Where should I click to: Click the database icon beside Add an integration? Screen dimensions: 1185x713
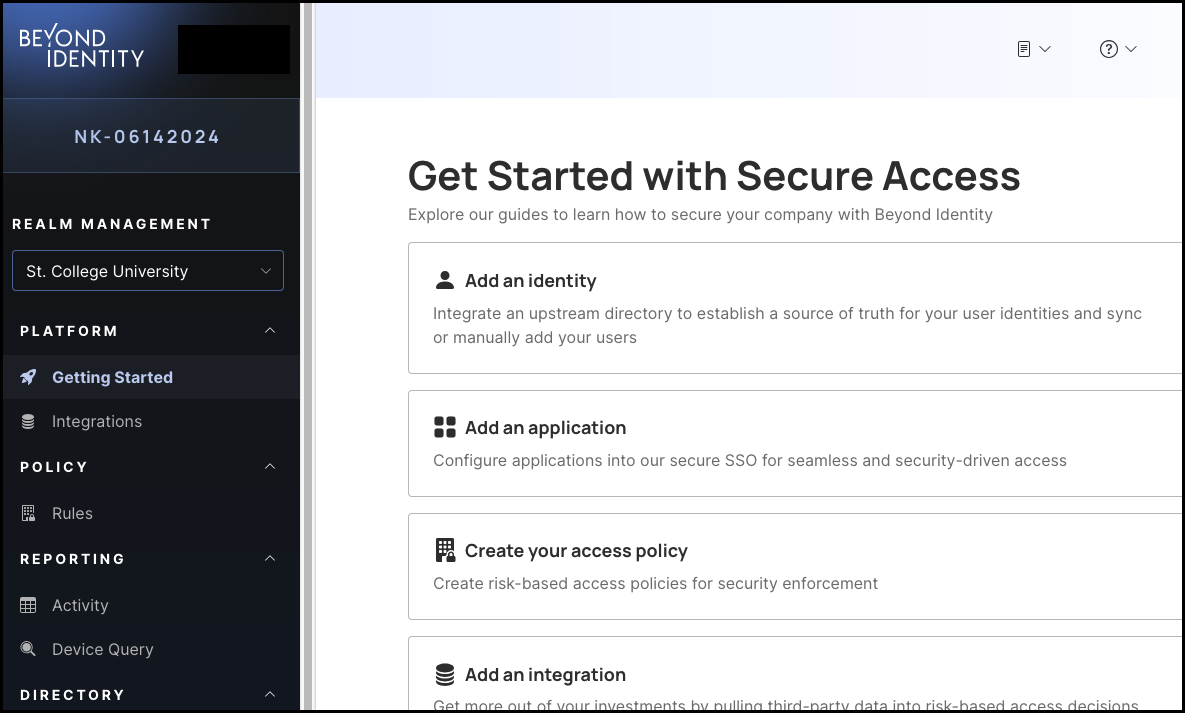[445, 674]
